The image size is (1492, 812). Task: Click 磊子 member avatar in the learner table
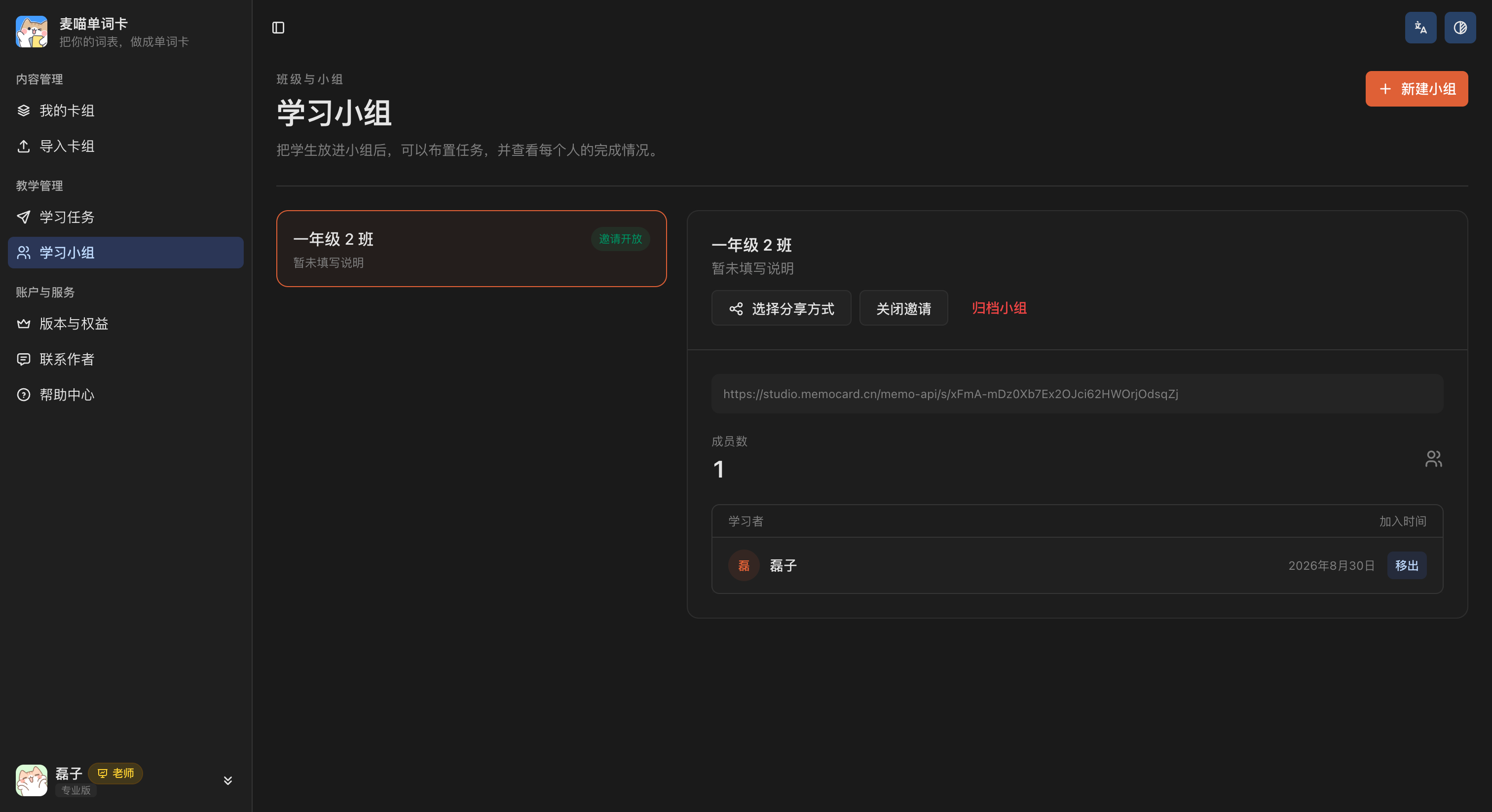(744, 565)
